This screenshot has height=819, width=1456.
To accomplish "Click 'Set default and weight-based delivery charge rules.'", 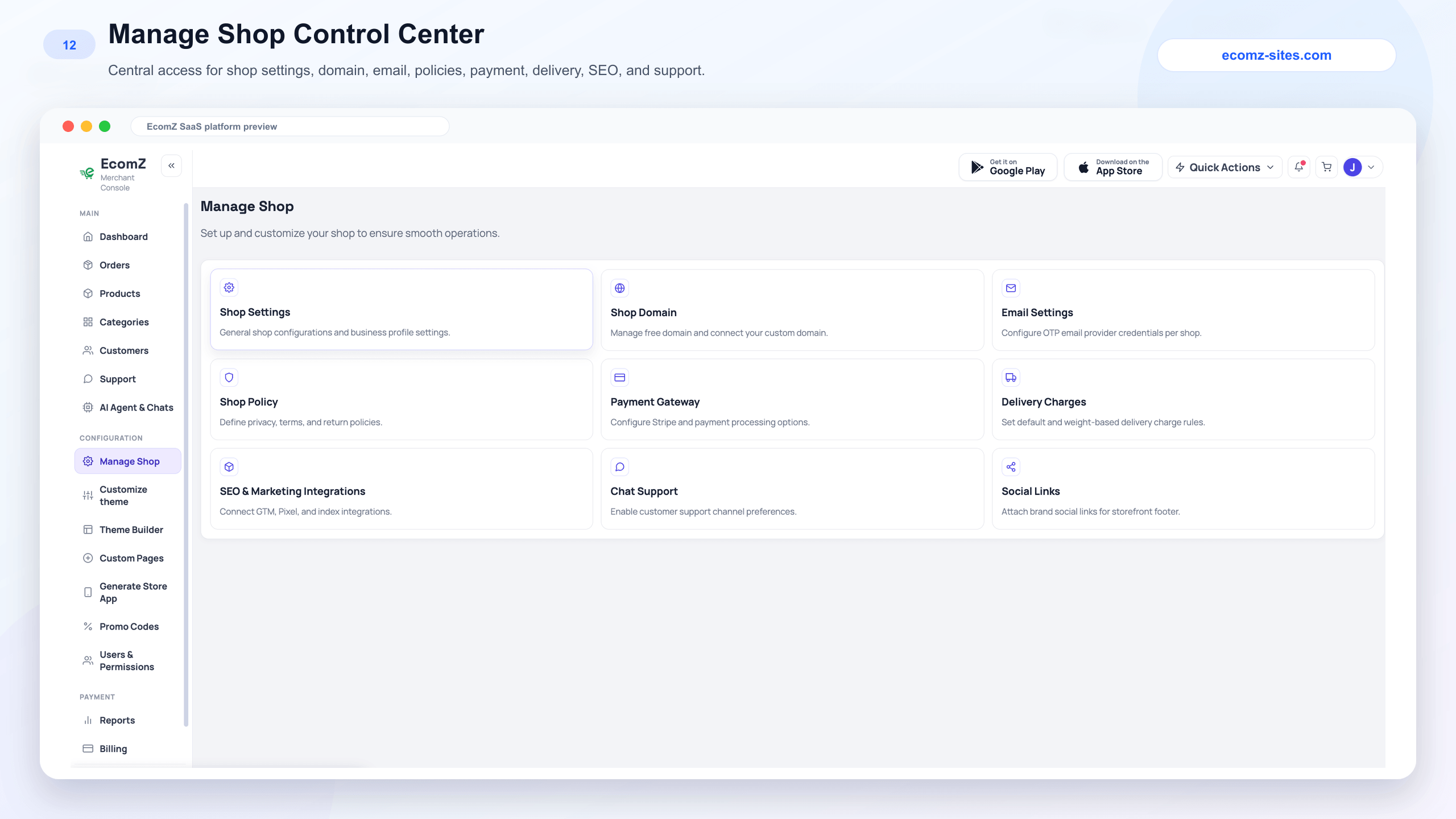I will (1103, 423).
